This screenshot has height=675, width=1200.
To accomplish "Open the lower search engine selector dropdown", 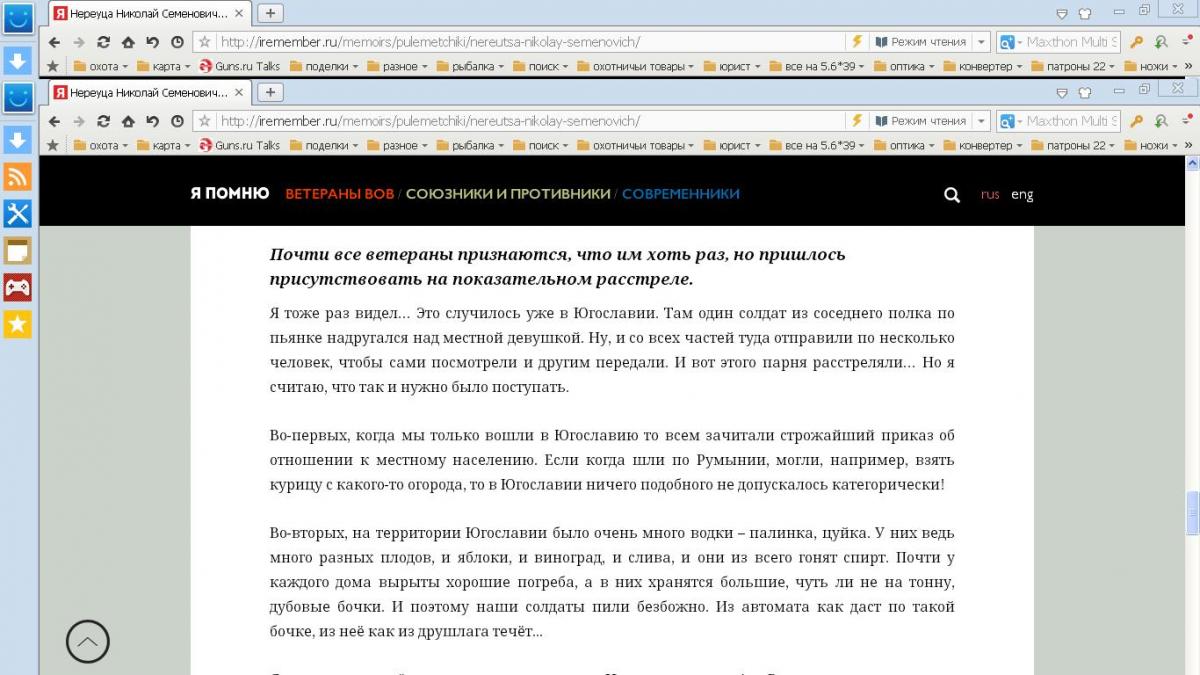I will coord(1010,121).
